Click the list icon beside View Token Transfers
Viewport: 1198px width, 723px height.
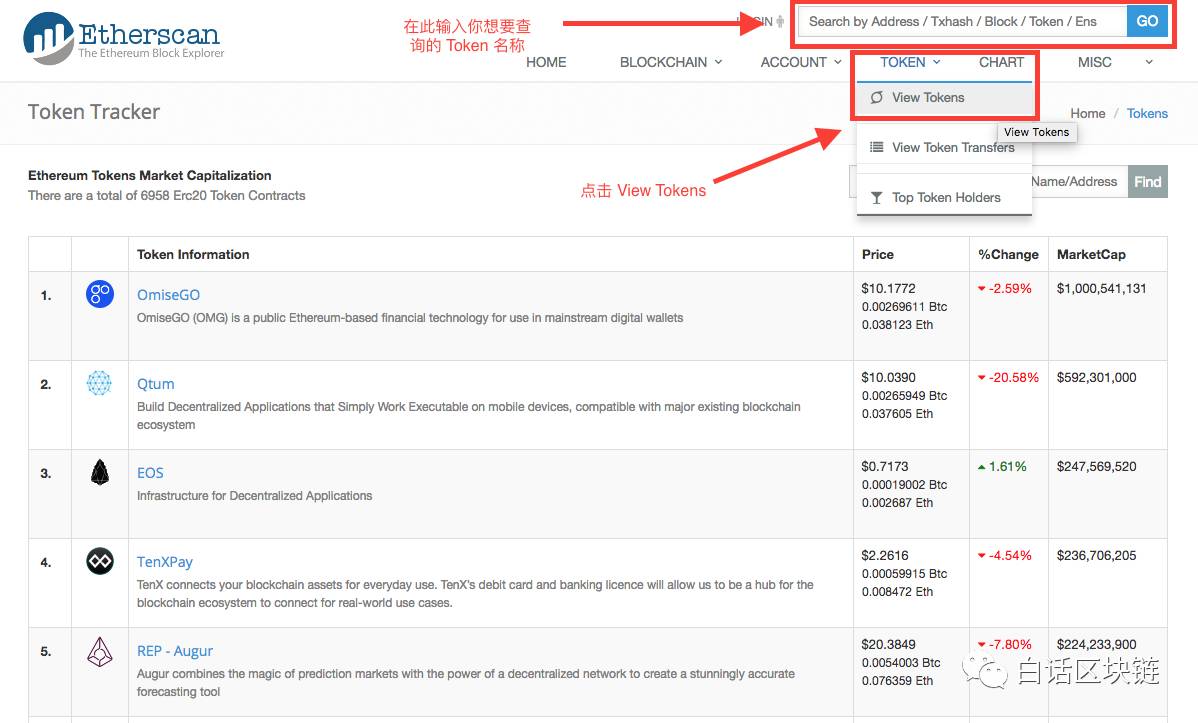[876, 148]
